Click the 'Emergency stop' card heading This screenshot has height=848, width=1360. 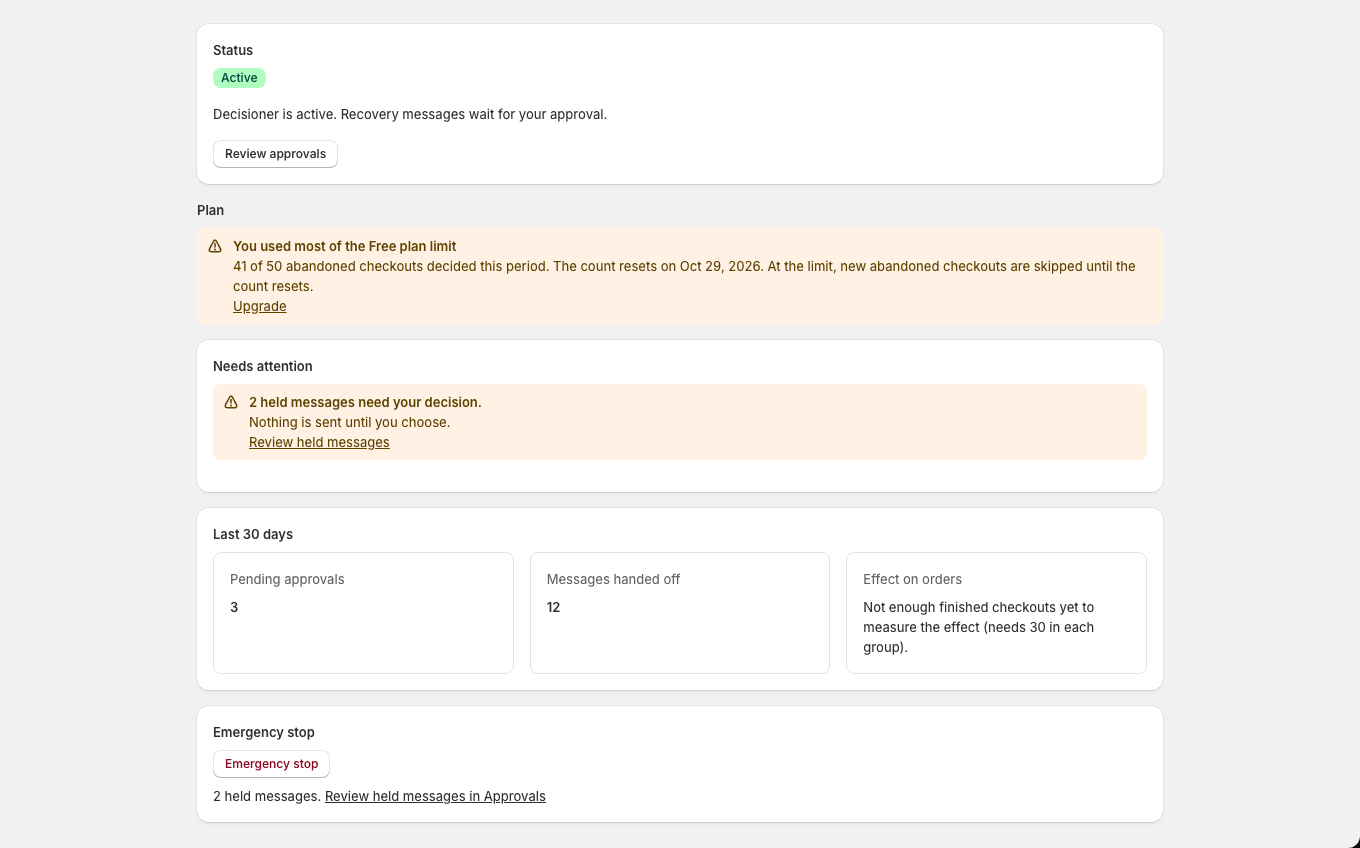(264, 732)
